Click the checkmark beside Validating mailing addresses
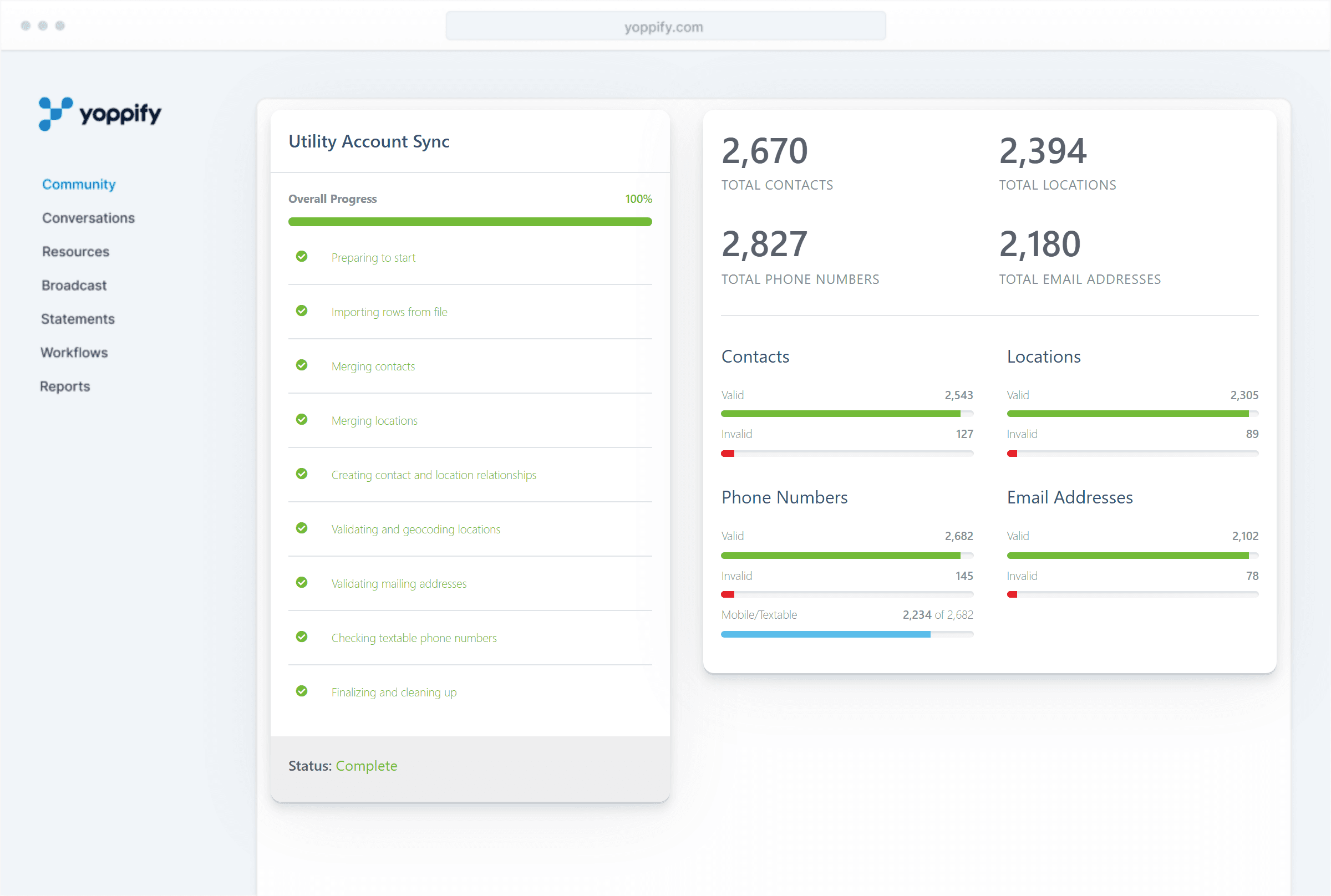Viewport: 1331px width, 896px height. tap(302, 582)
